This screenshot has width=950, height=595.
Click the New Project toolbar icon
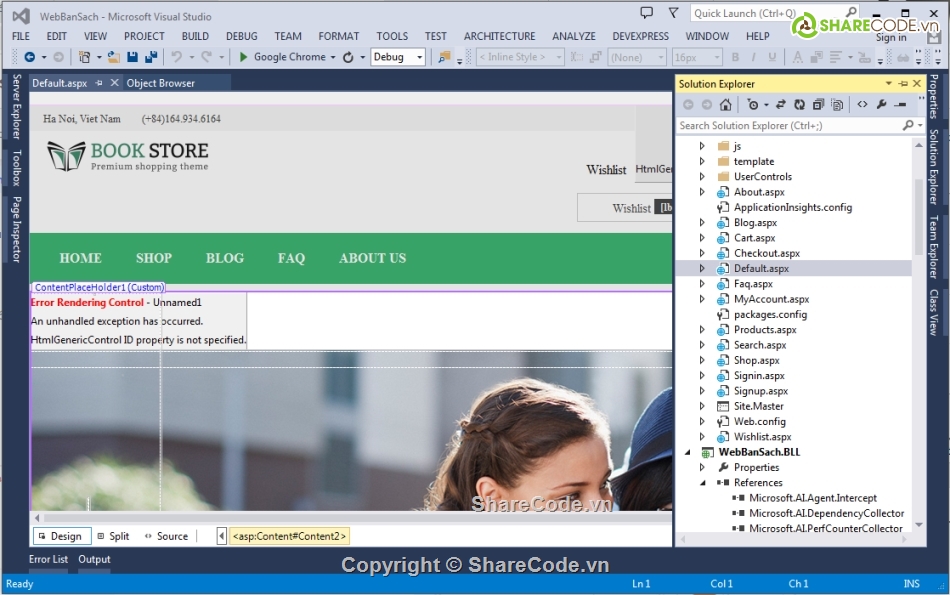click(84, 57)
